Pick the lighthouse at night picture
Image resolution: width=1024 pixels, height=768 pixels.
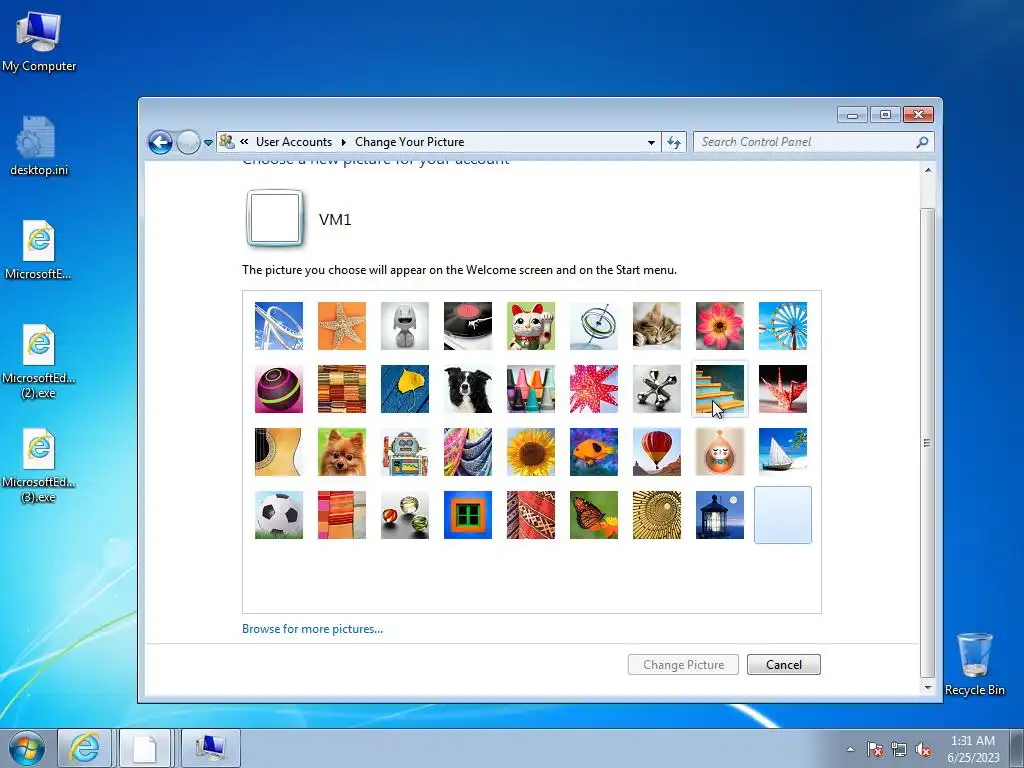(x=720, y=515)
